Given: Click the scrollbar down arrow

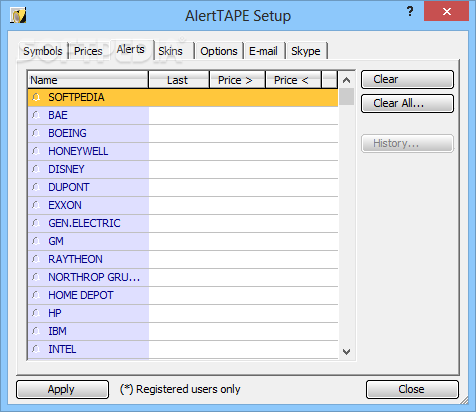Looking at the screenshot, I should pyautogui.click(x=347, y=352).
